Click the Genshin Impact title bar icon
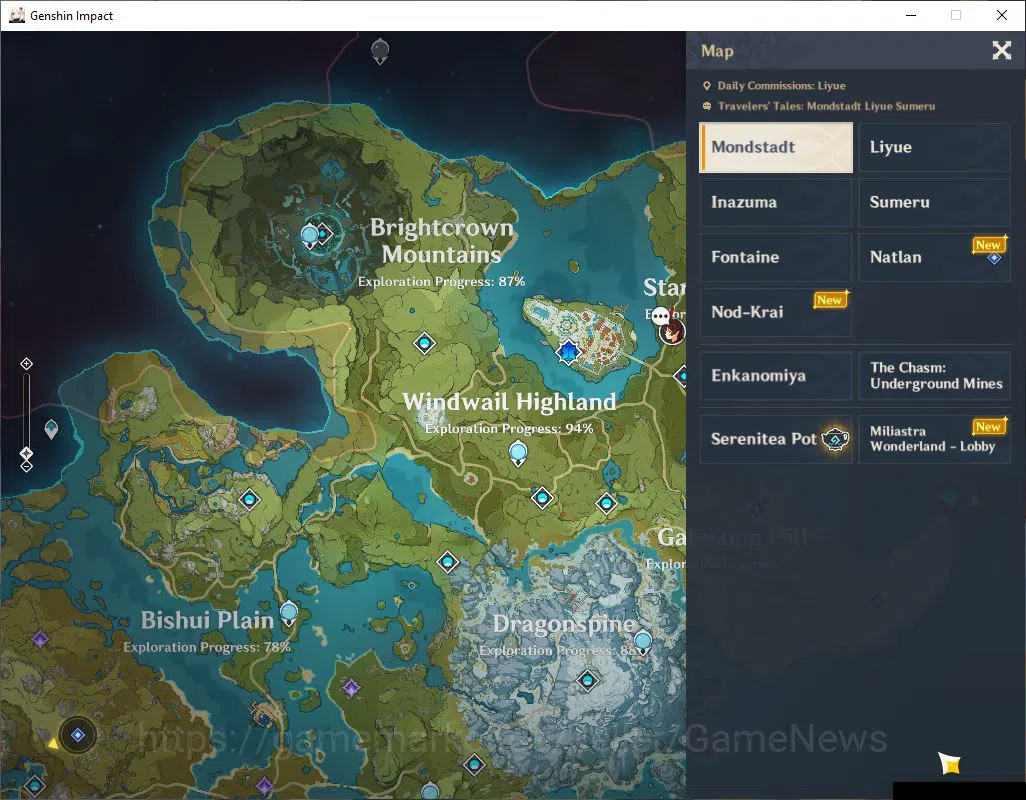The image size is (1026, 800). [x=16, y=15]
